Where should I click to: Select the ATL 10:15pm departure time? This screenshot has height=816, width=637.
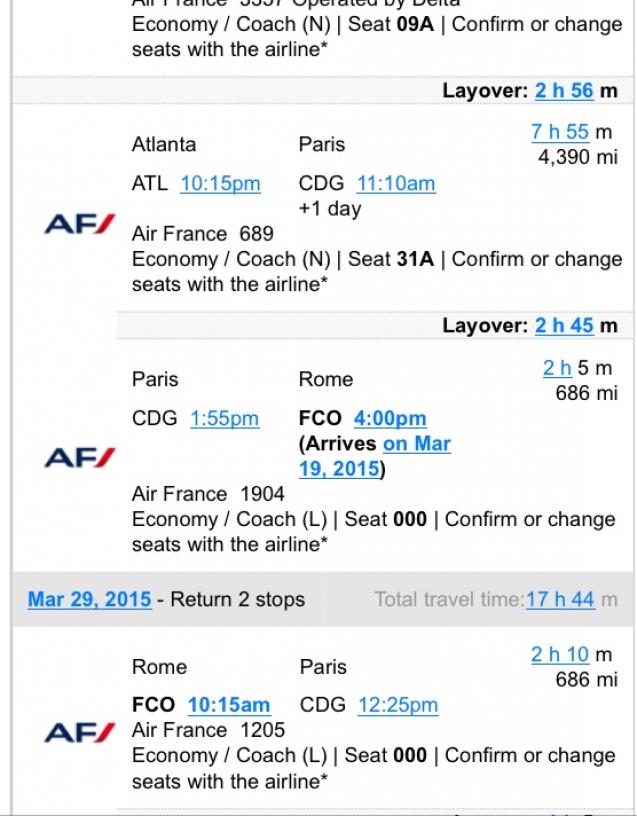pyautogui.click(x=220, y=184)
